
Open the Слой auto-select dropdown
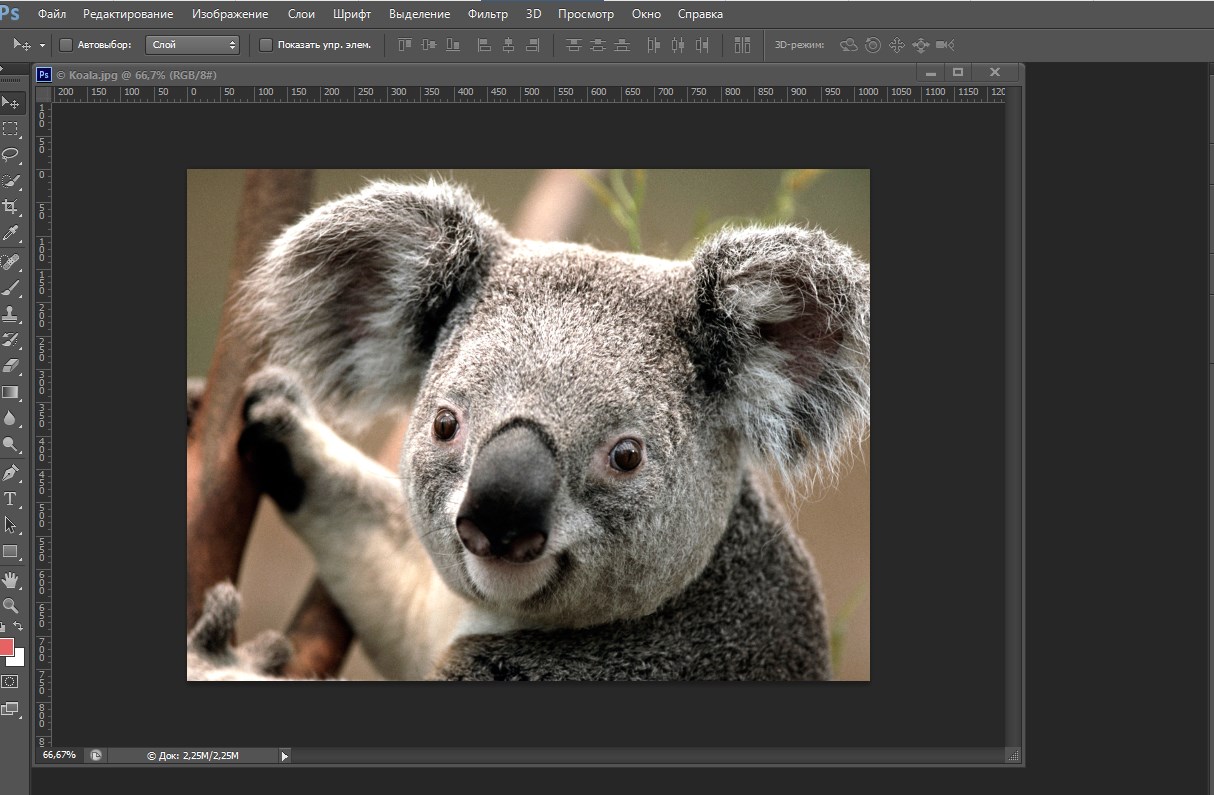point(192,45)
